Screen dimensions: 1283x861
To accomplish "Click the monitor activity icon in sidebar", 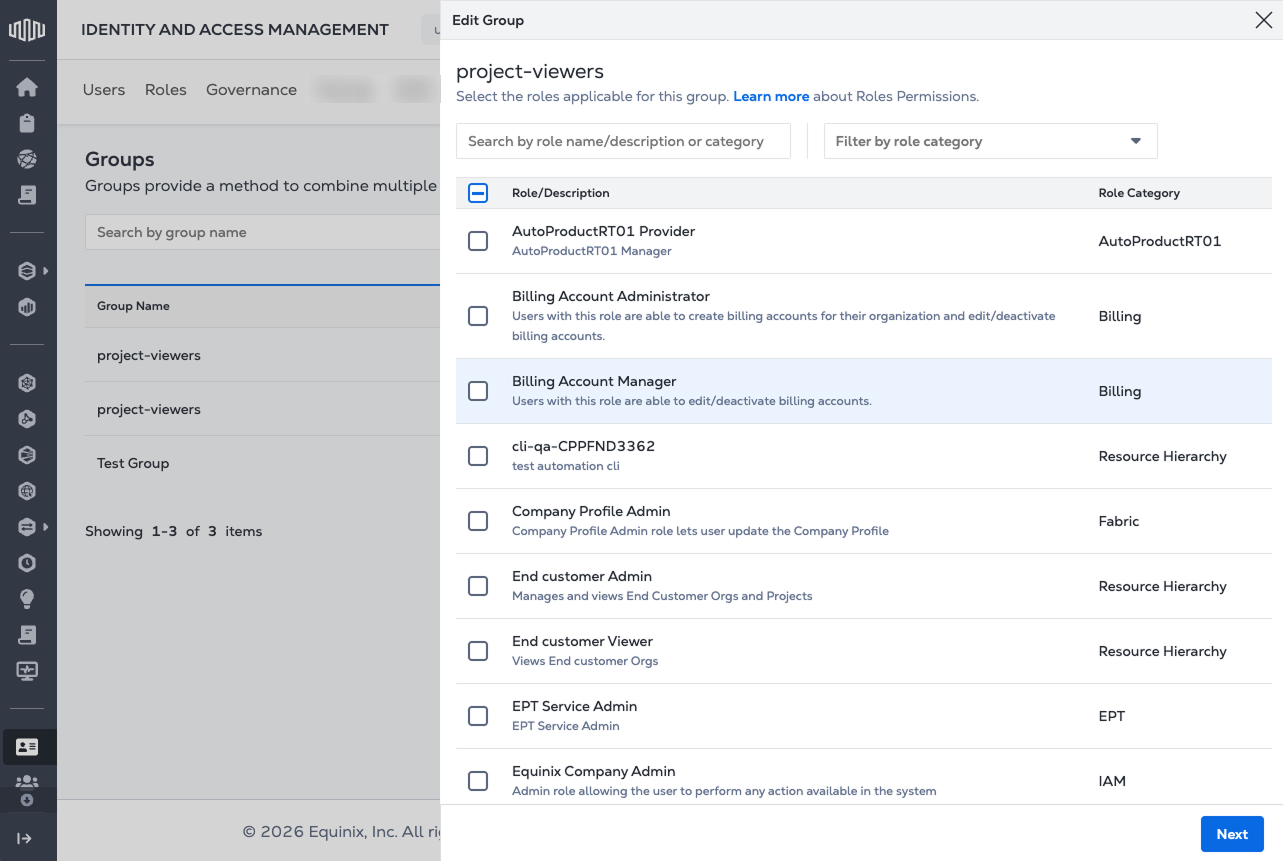I will coord(27,671).
